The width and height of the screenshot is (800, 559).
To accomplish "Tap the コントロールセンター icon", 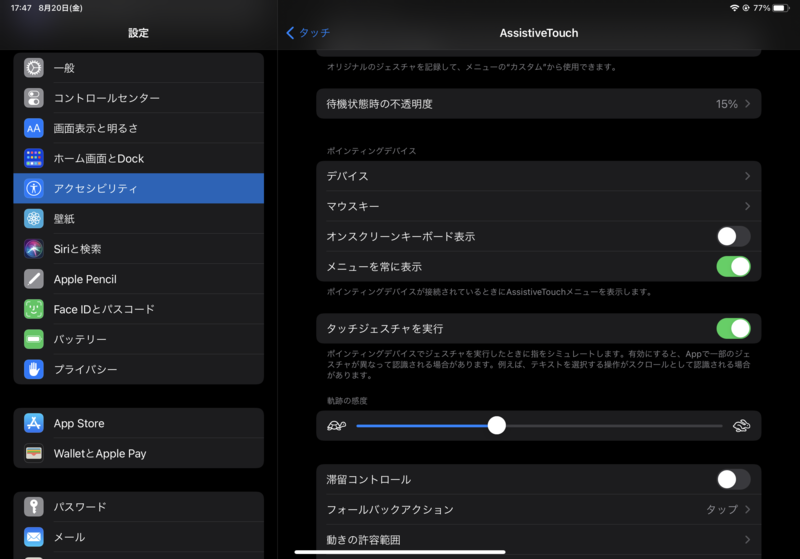I will [34, 98].
